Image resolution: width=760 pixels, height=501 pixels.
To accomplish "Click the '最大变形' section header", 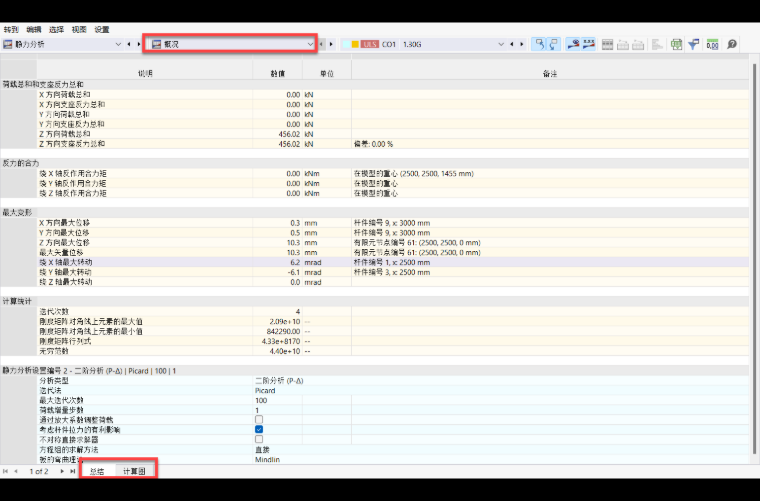I will click(17, 212).
